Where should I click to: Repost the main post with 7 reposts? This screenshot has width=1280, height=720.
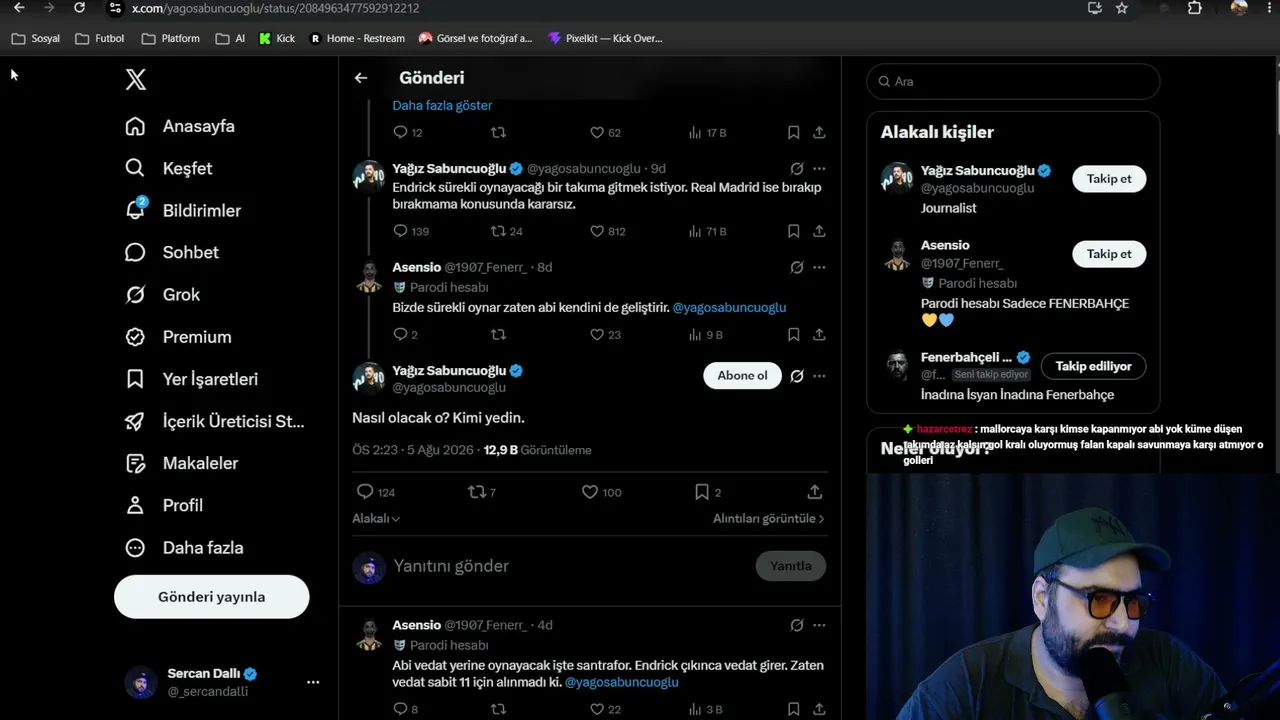click(x=477, y=491)
